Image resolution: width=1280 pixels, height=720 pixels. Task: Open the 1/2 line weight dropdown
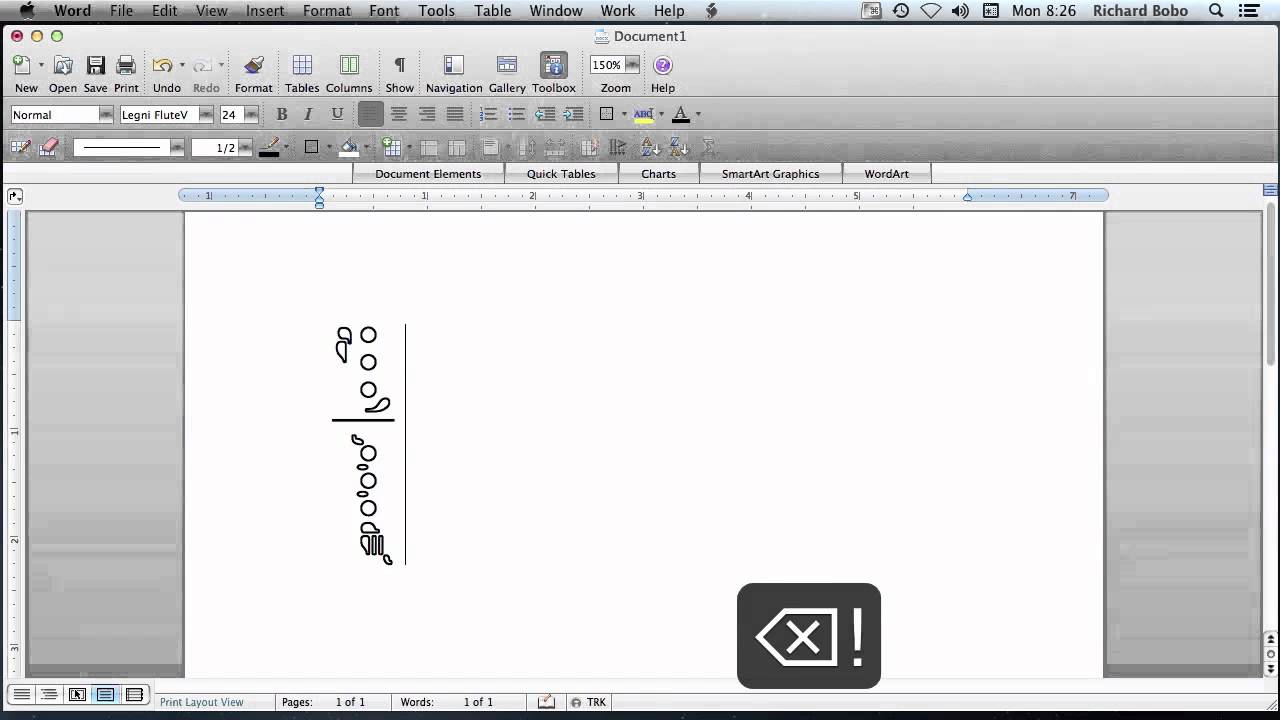tap(245, 148)
